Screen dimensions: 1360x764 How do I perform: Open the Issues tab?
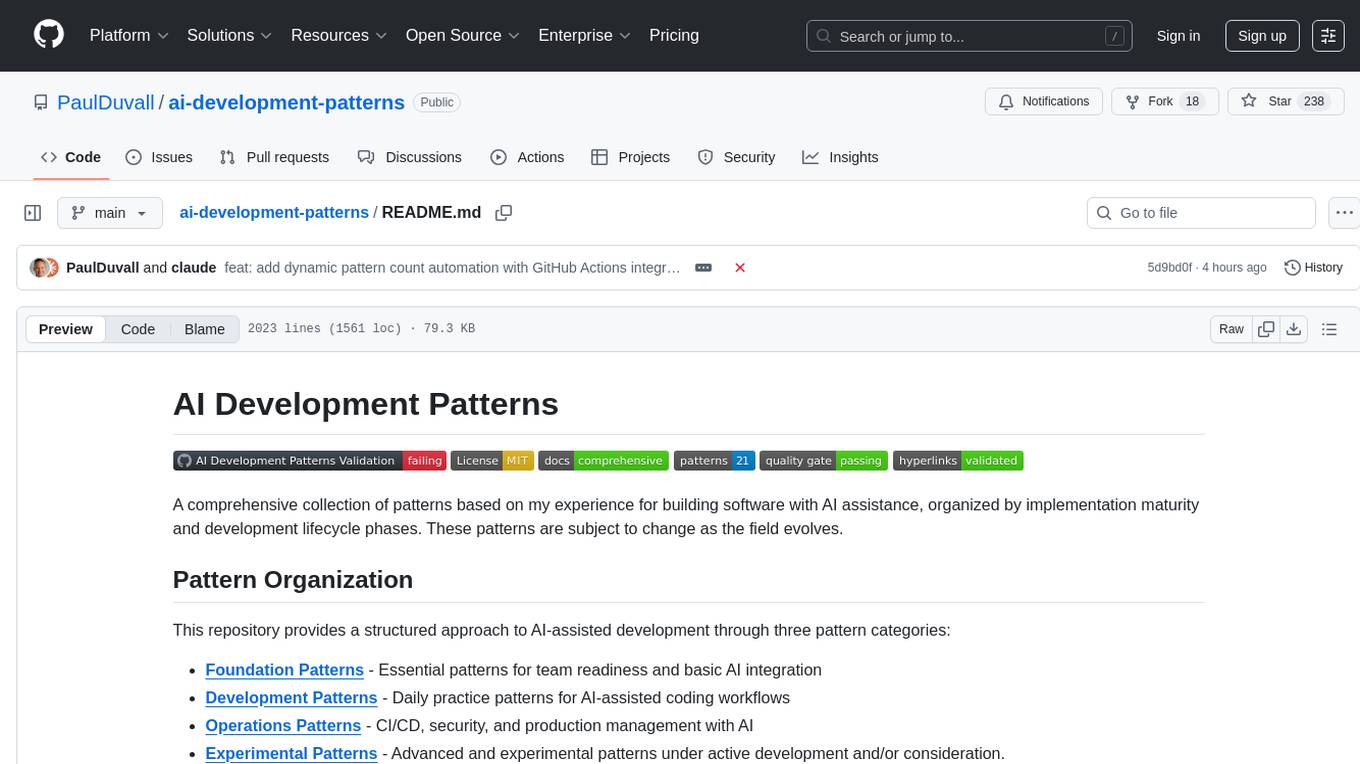159,157
